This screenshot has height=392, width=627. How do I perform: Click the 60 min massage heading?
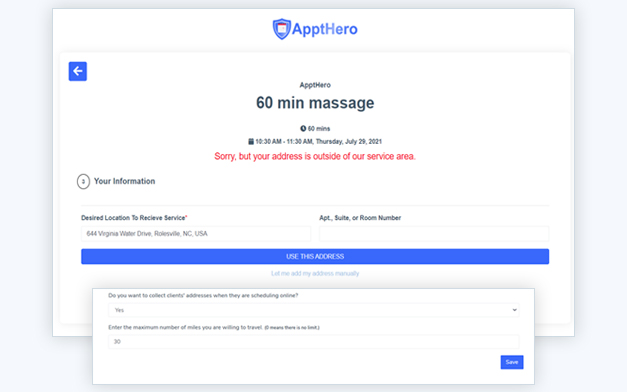[315, 103]
